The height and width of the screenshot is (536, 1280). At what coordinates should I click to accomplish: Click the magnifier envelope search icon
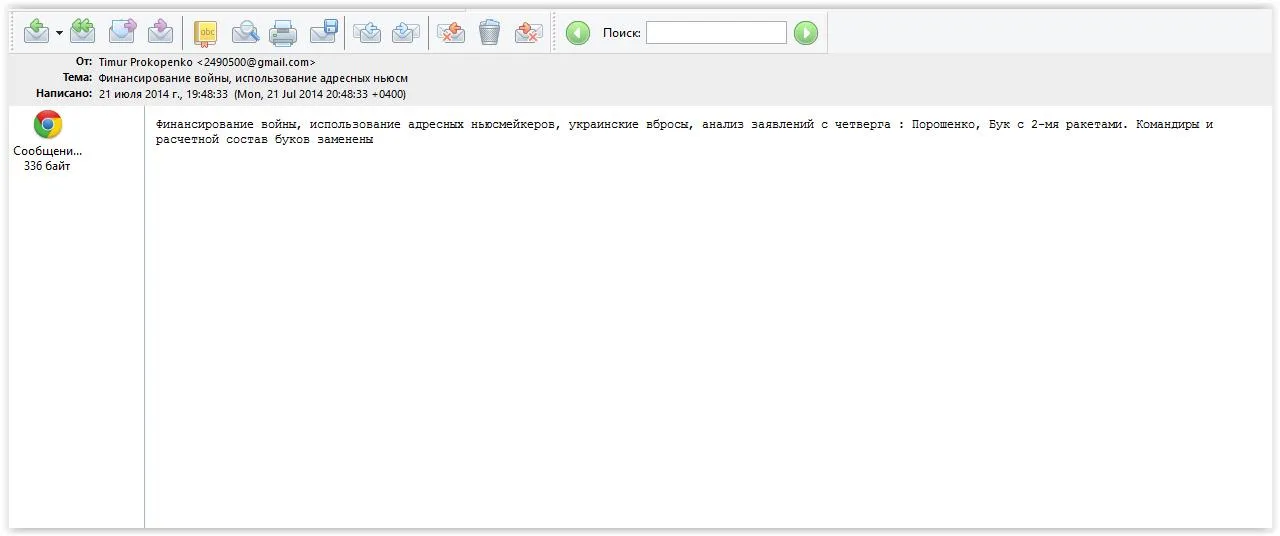(245, 33)
